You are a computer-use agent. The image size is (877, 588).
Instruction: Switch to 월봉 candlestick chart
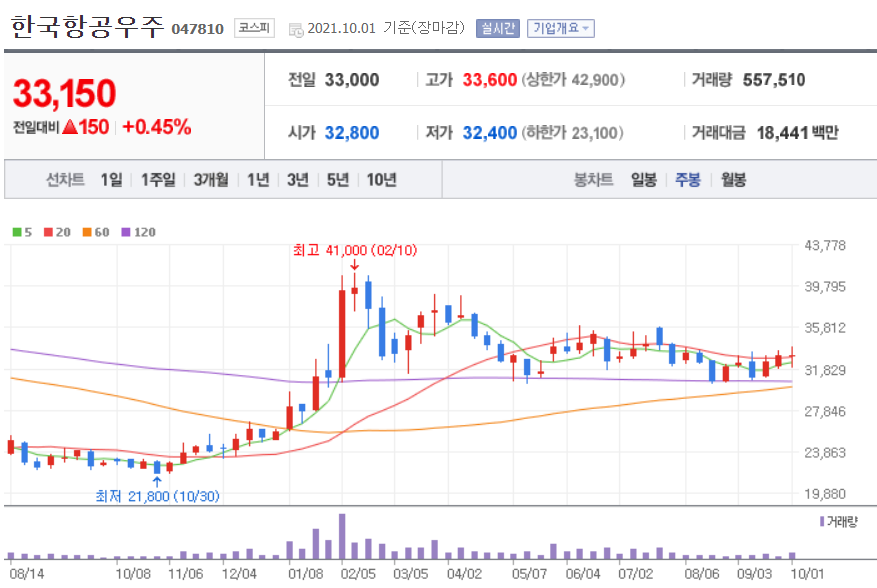coord(733,180)
